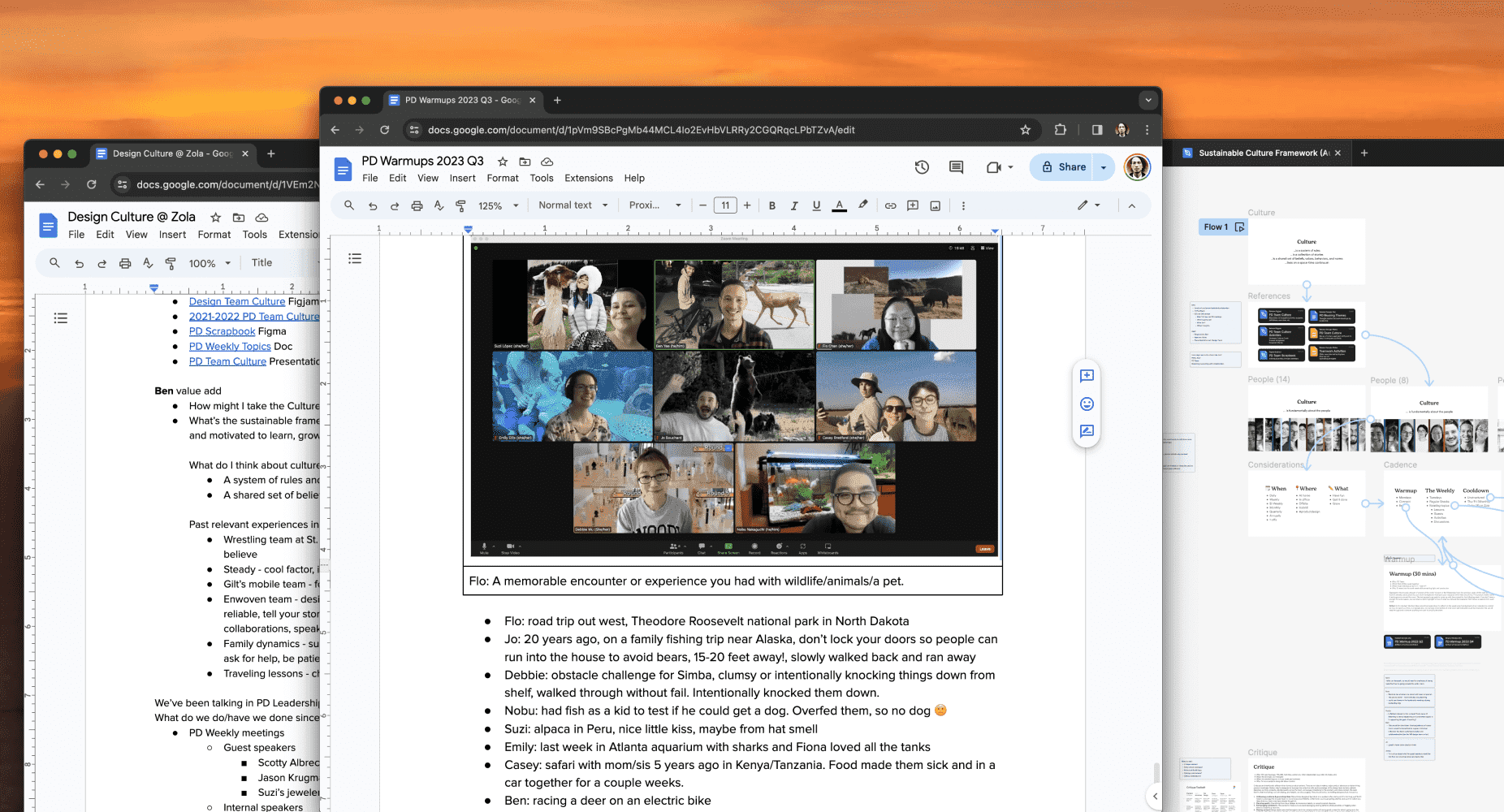Open the text color picker

pos(839,206)
